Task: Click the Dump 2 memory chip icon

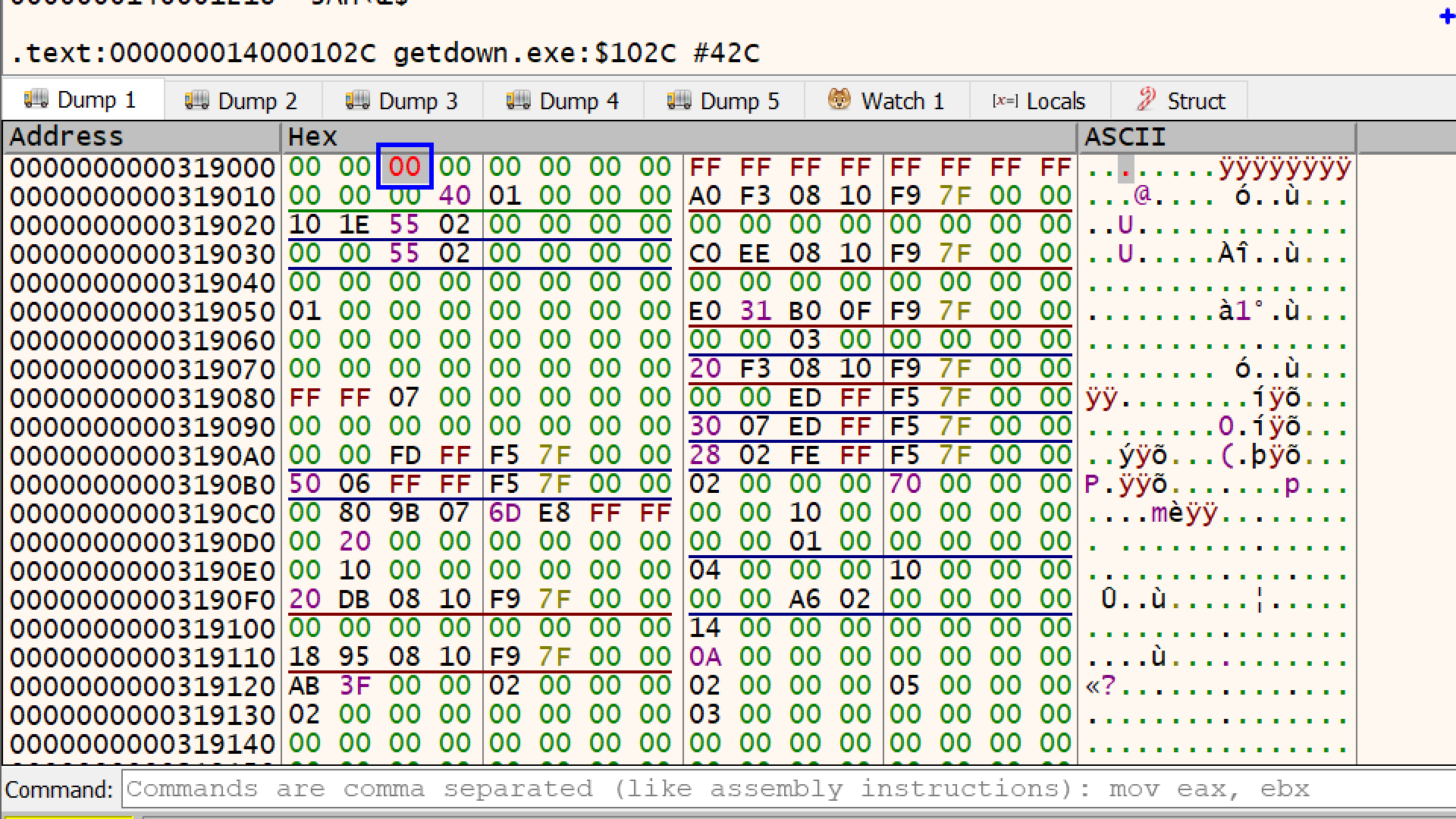Action: tap(197, 99)
